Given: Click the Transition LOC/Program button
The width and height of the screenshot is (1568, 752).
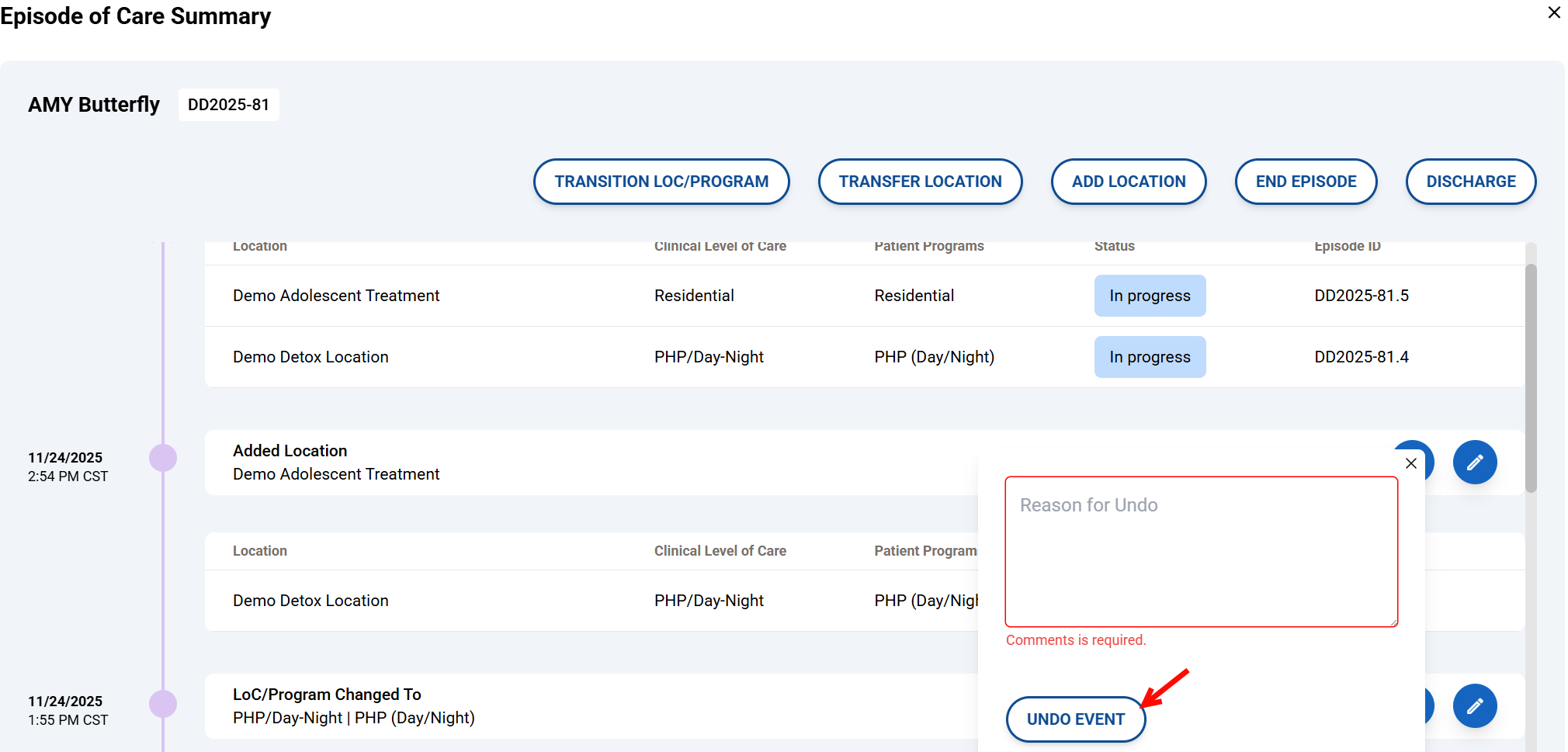Looking at the screenshot, I should [x=661, y=182].
